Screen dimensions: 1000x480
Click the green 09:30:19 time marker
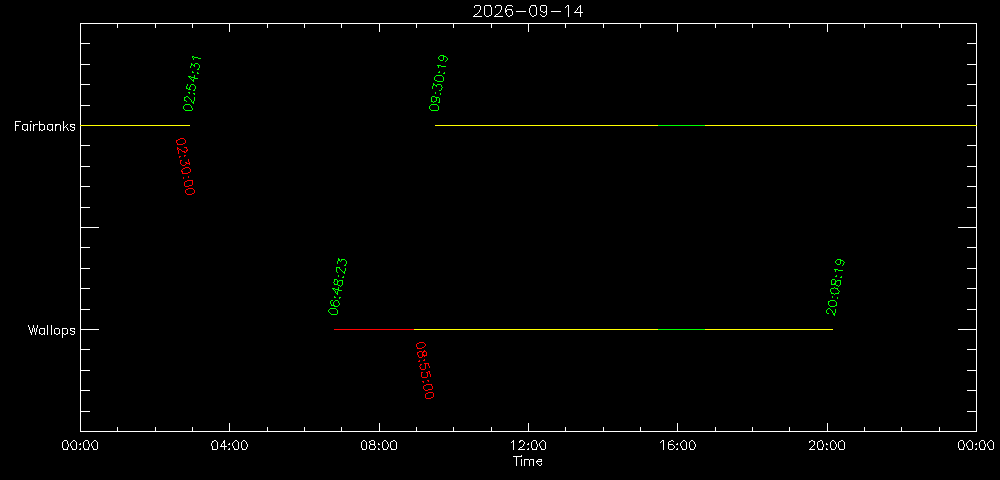point(439,83)
